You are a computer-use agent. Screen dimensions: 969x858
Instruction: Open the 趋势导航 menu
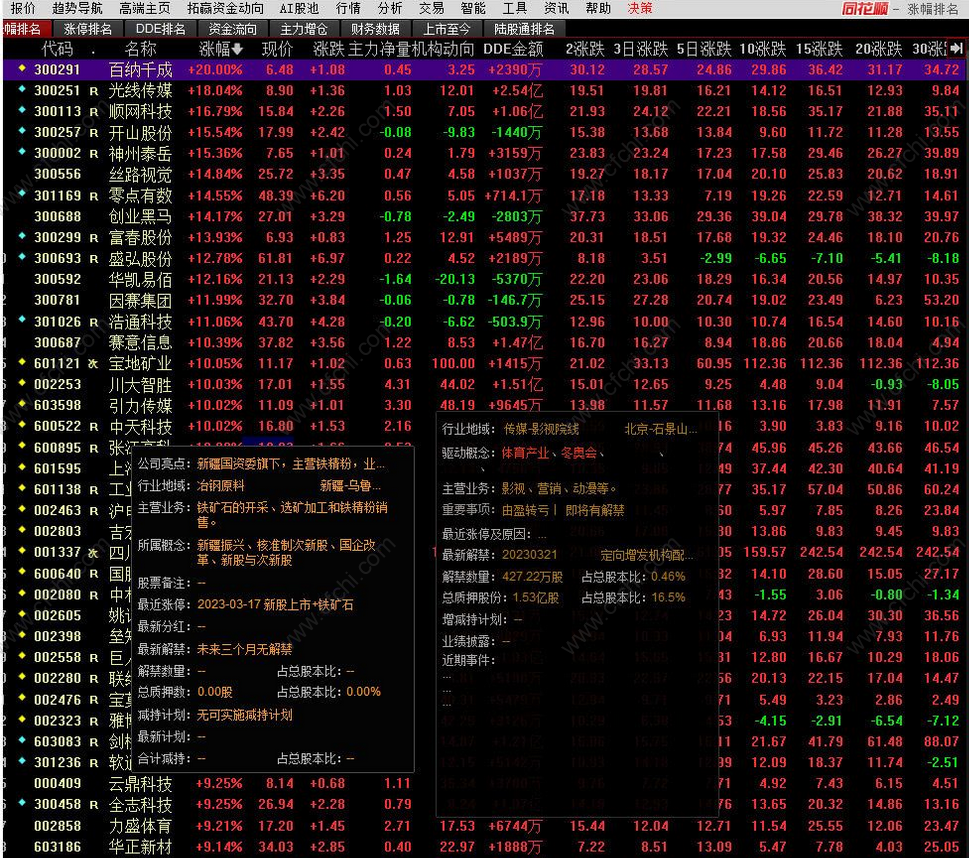click(77, 8)
